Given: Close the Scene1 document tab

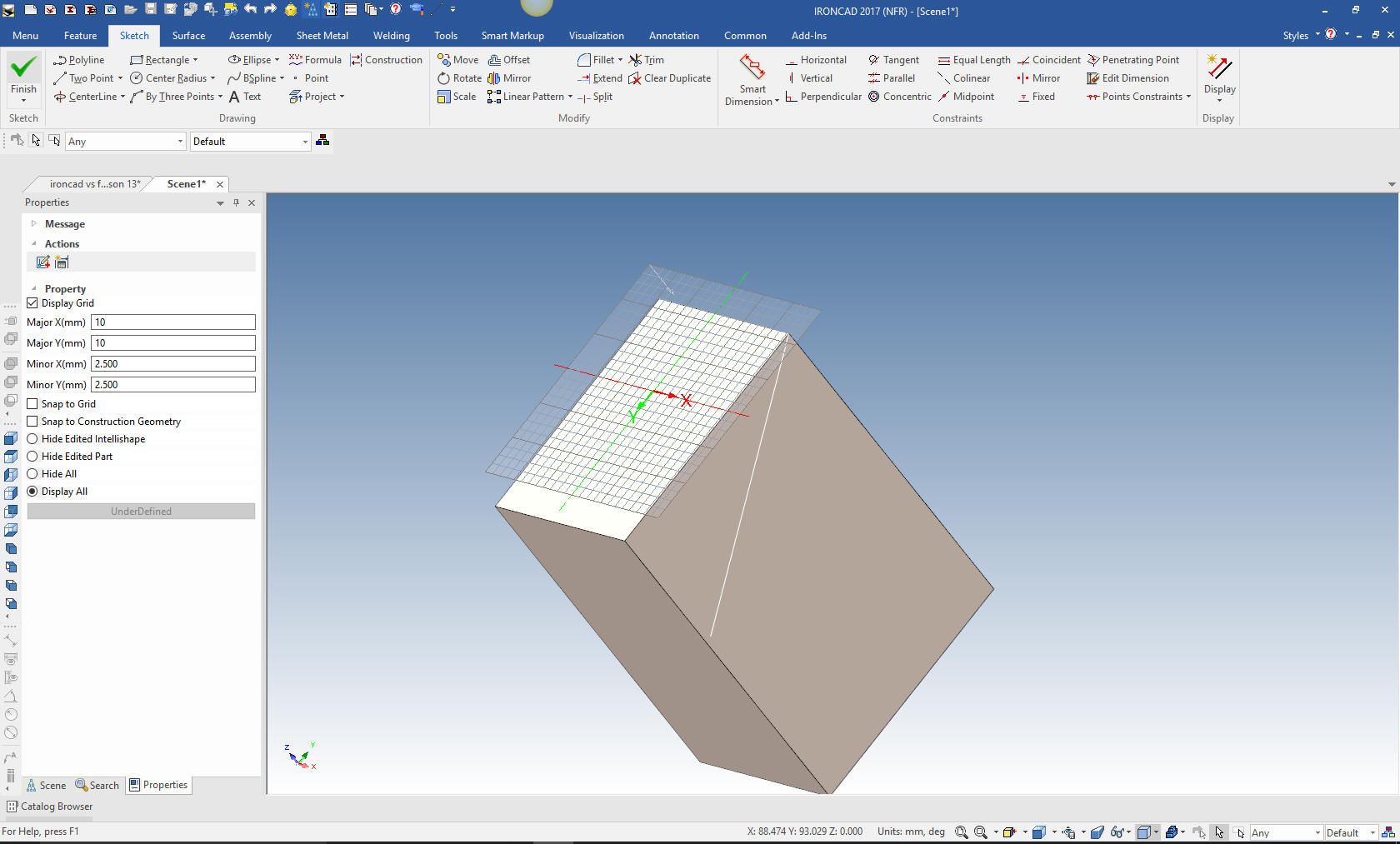Looking at the screenshot, I should 220,184.
